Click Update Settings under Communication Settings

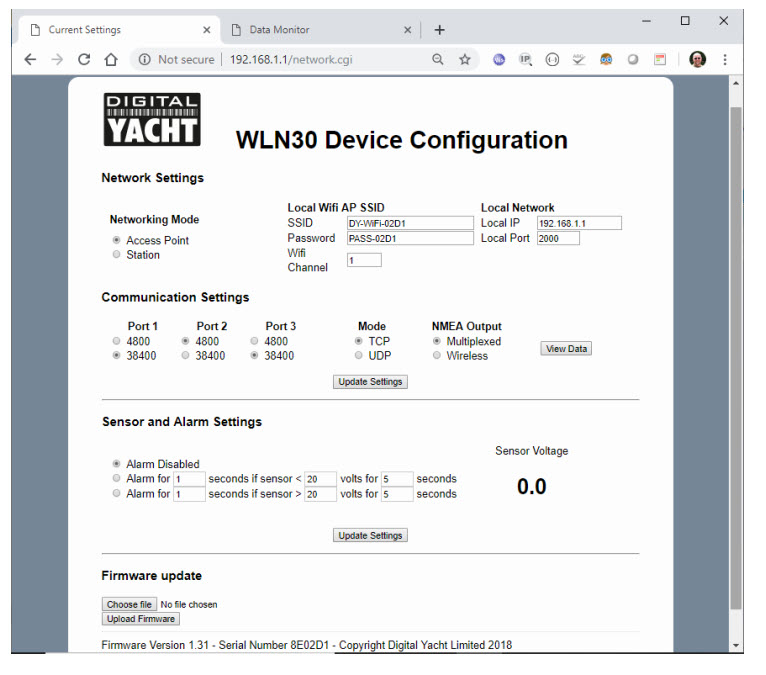pos(370,382)
